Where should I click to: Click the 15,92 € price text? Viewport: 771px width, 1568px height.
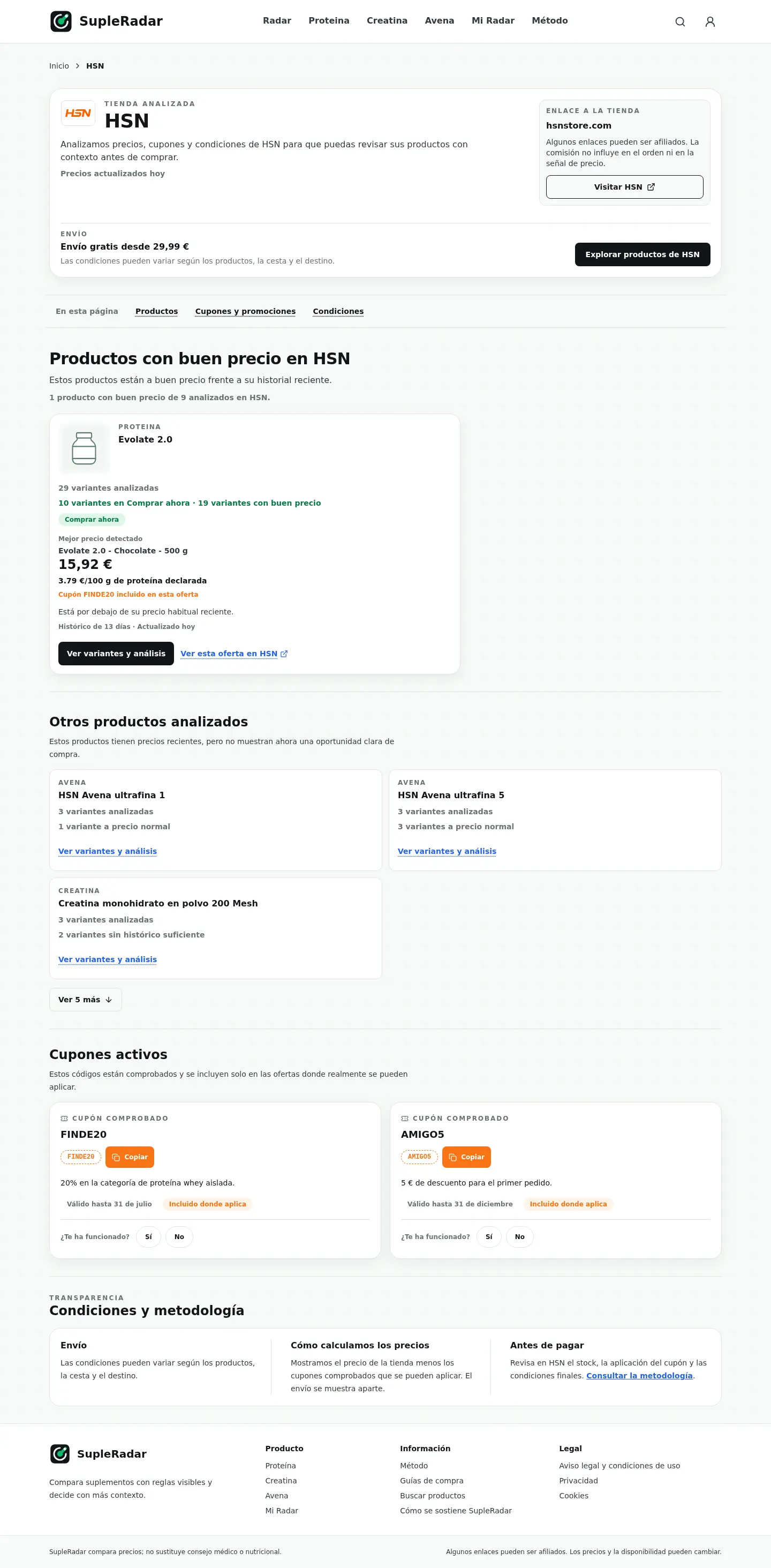pos(85,564)
